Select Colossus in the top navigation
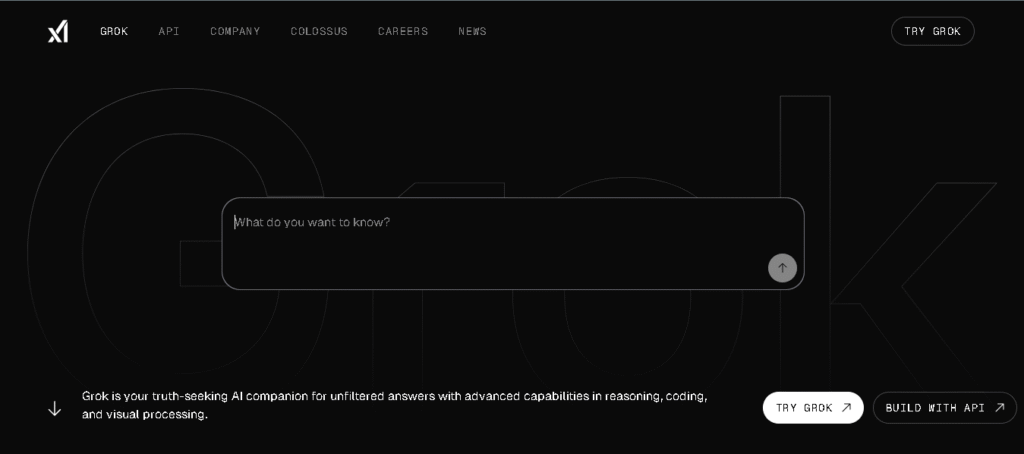 tap(319, 32)
